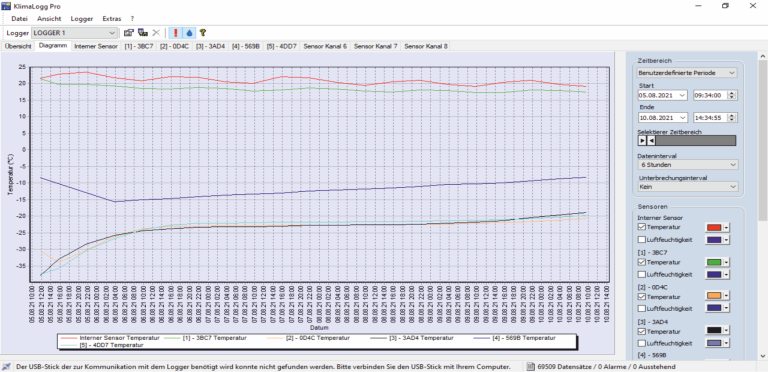Open the Benutzerdefinierte Periode dropdown

686,72
